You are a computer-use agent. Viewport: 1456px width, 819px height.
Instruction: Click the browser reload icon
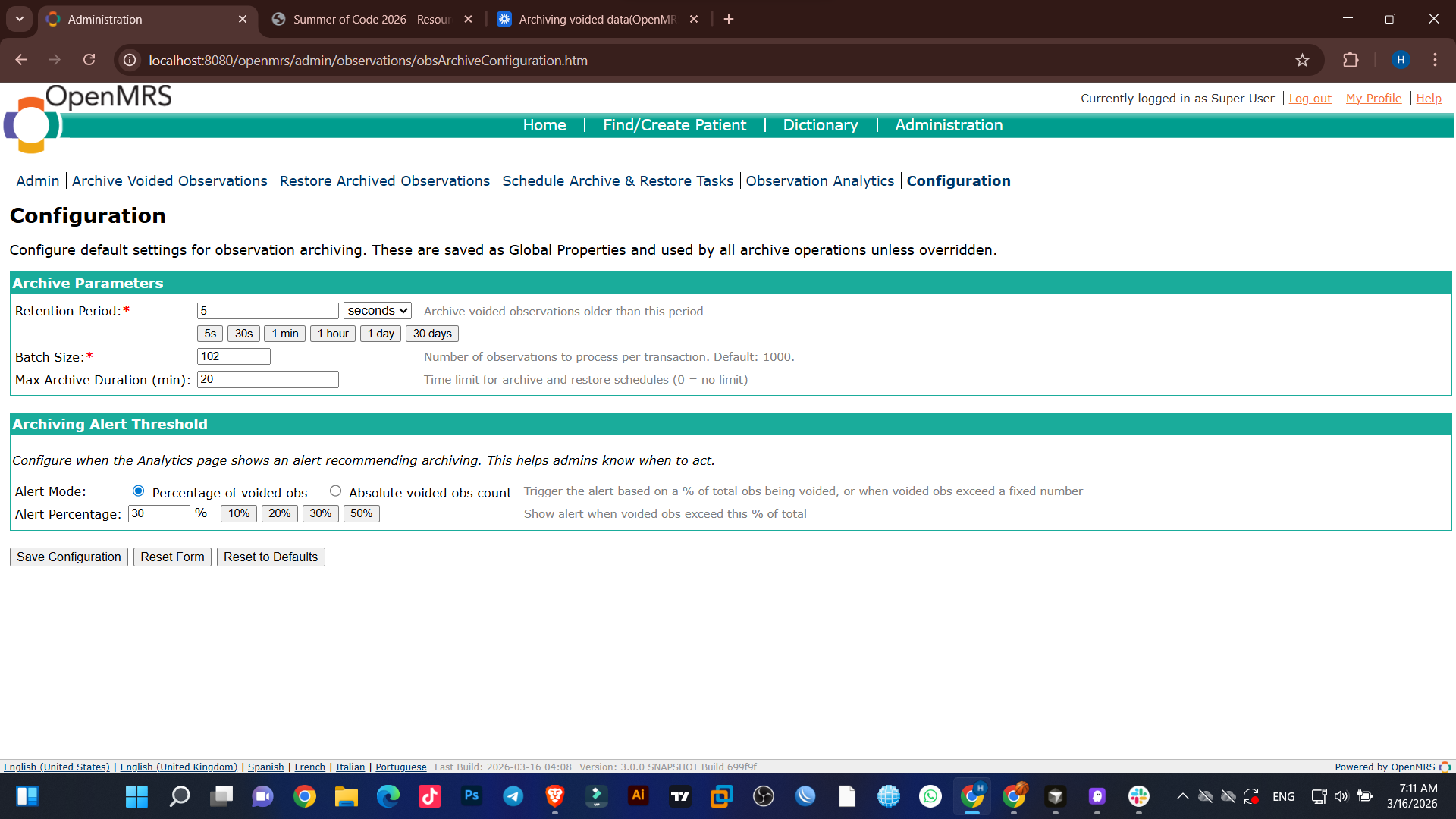coord(89,60)
